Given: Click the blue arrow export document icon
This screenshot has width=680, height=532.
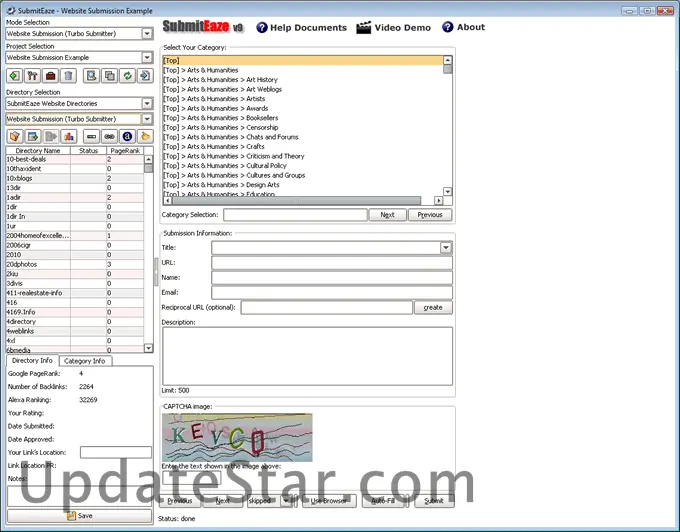Looking at the screenshot, I should [145, 76].
